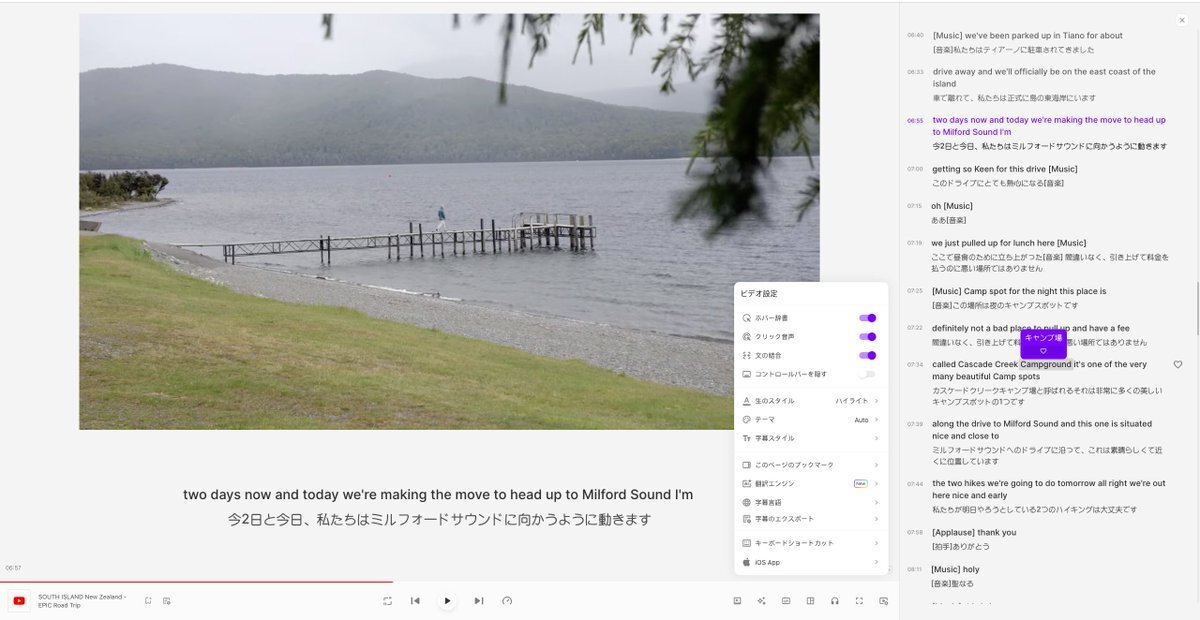Click the YouTube logo icon

point(19,600)
